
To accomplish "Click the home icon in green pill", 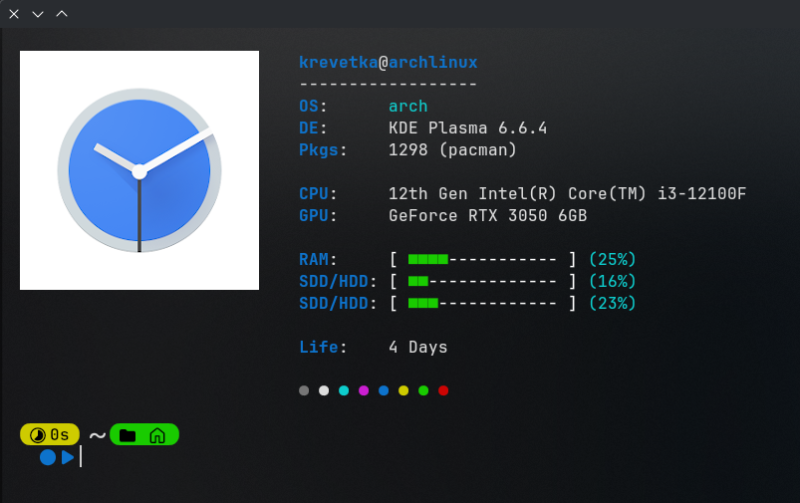I will click(x=157, y=435).
